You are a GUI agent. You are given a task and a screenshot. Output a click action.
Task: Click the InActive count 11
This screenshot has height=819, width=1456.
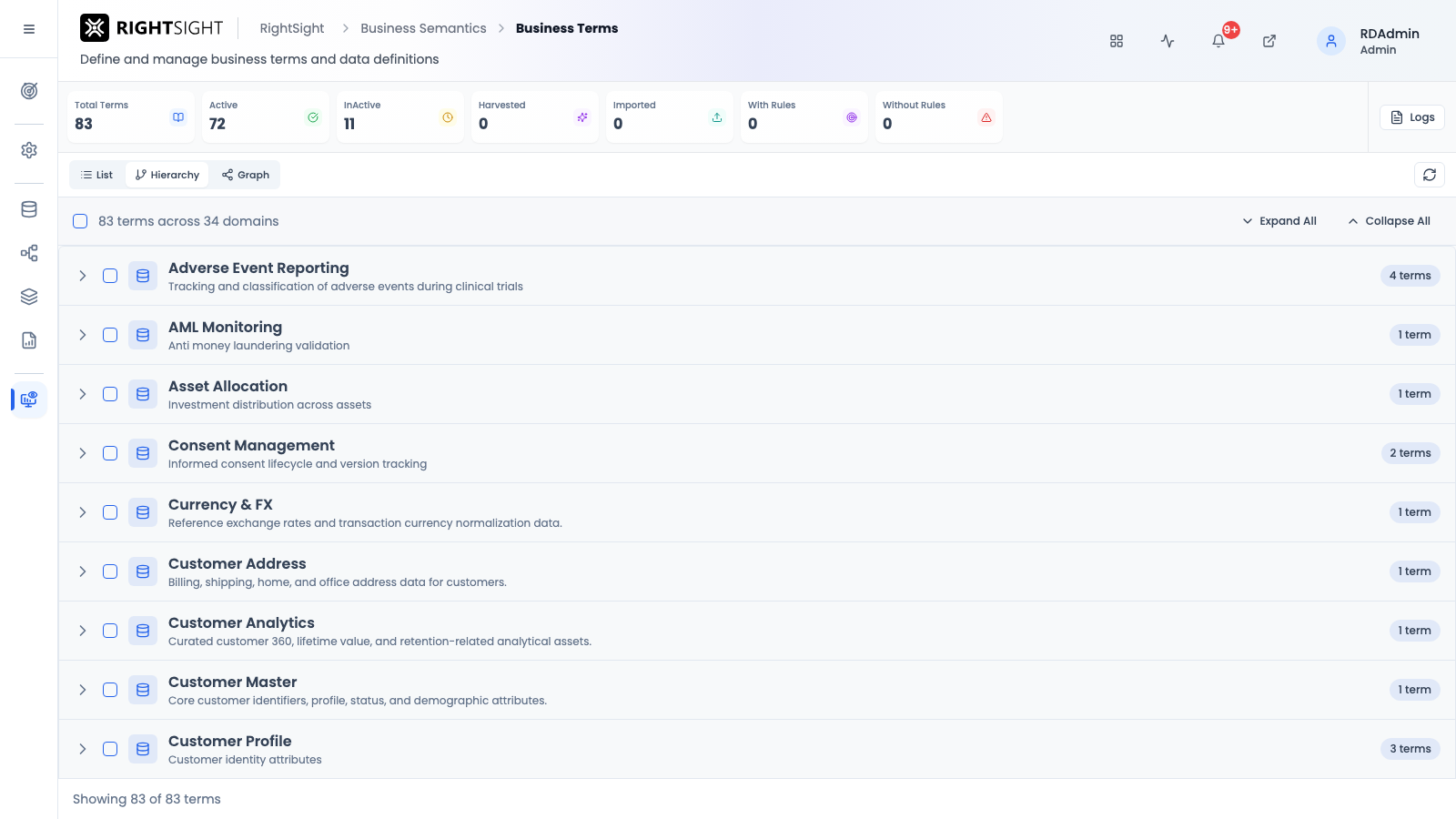click(x=349, y=124)
